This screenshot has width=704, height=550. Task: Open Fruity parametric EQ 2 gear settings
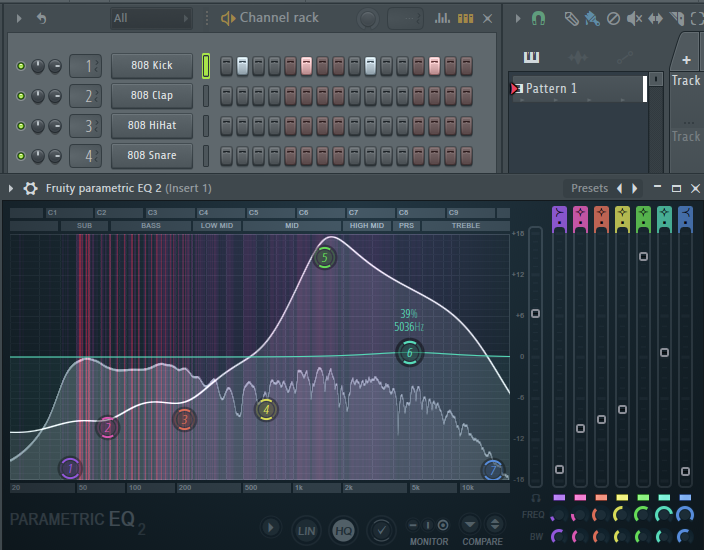pos(31,188)
